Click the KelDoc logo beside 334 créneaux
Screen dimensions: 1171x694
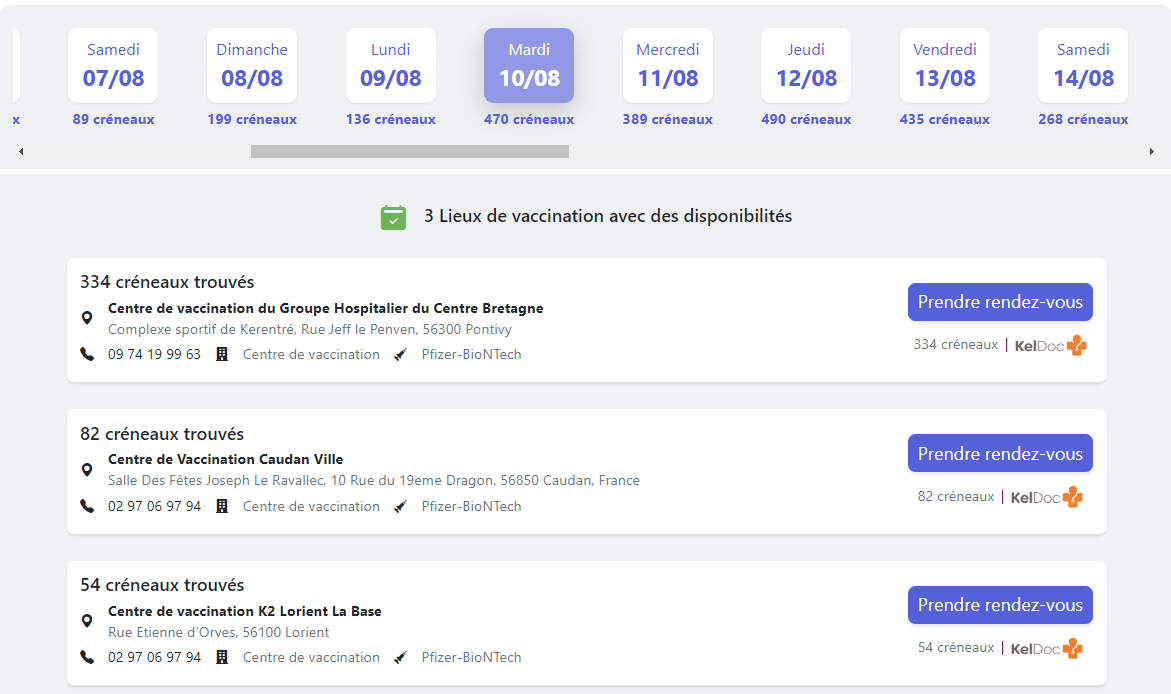tap(1050, 345)
